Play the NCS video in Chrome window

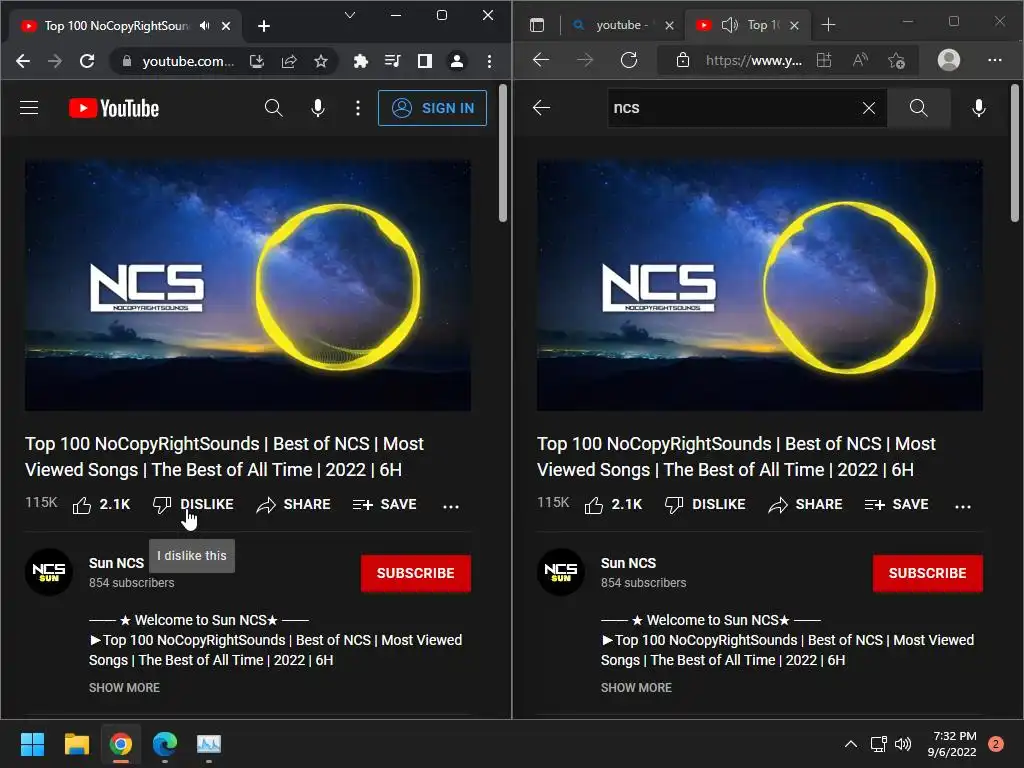[248, 285]
